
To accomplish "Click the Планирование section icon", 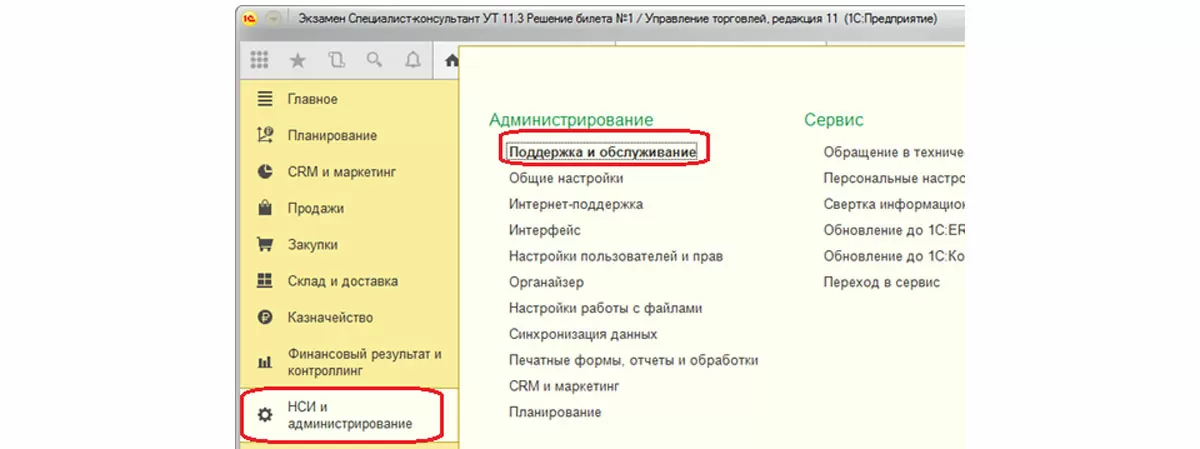I will 265,135.
